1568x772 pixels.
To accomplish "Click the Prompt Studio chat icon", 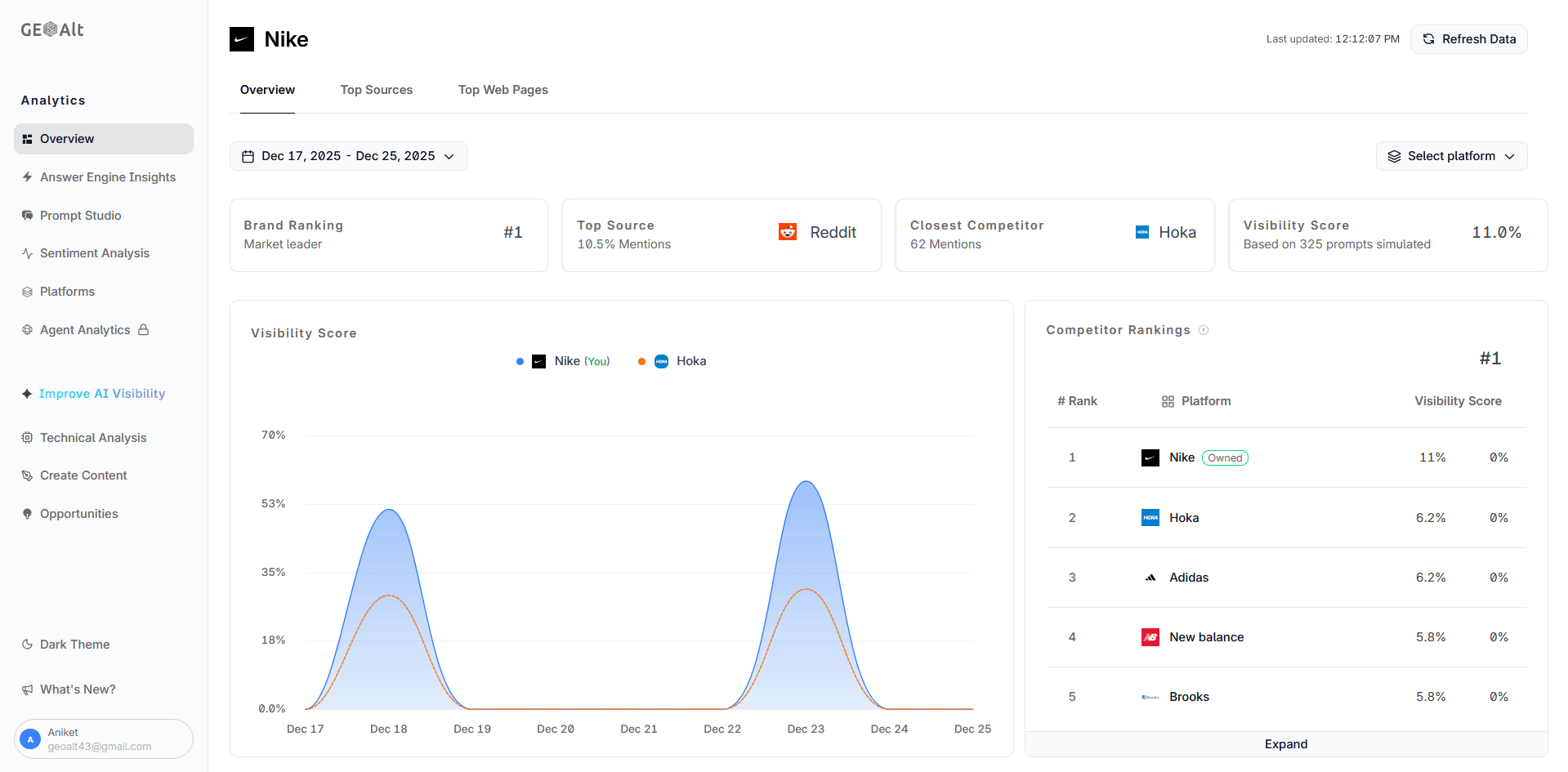I will (27, 216).
